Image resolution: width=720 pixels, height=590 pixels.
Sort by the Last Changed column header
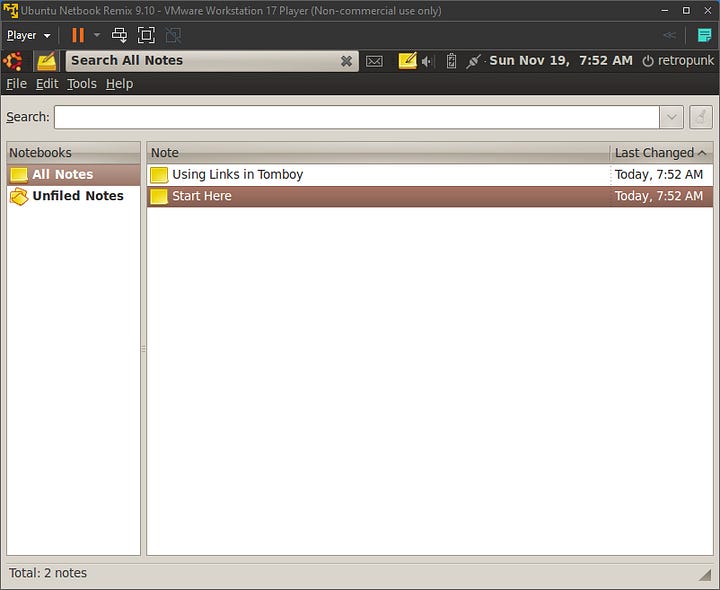(661, 152)
